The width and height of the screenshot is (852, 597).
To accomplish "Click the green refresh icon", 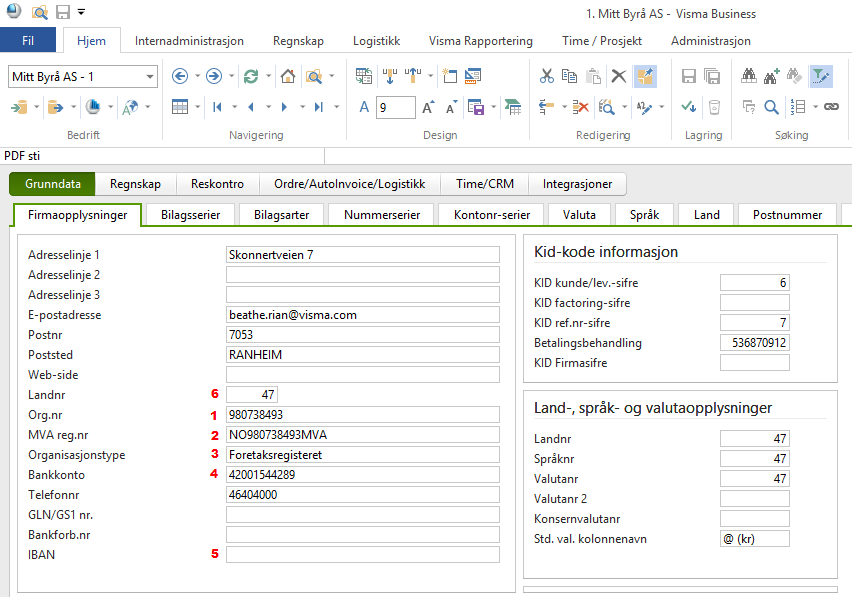I will click(251, 76).
